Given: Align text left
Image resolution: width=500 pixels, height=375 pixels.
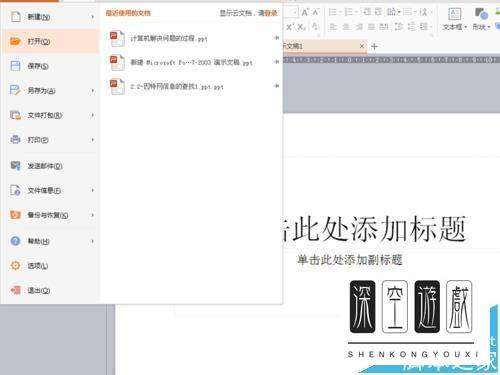Looking at the screenshot, I should (x=333, y=27).
